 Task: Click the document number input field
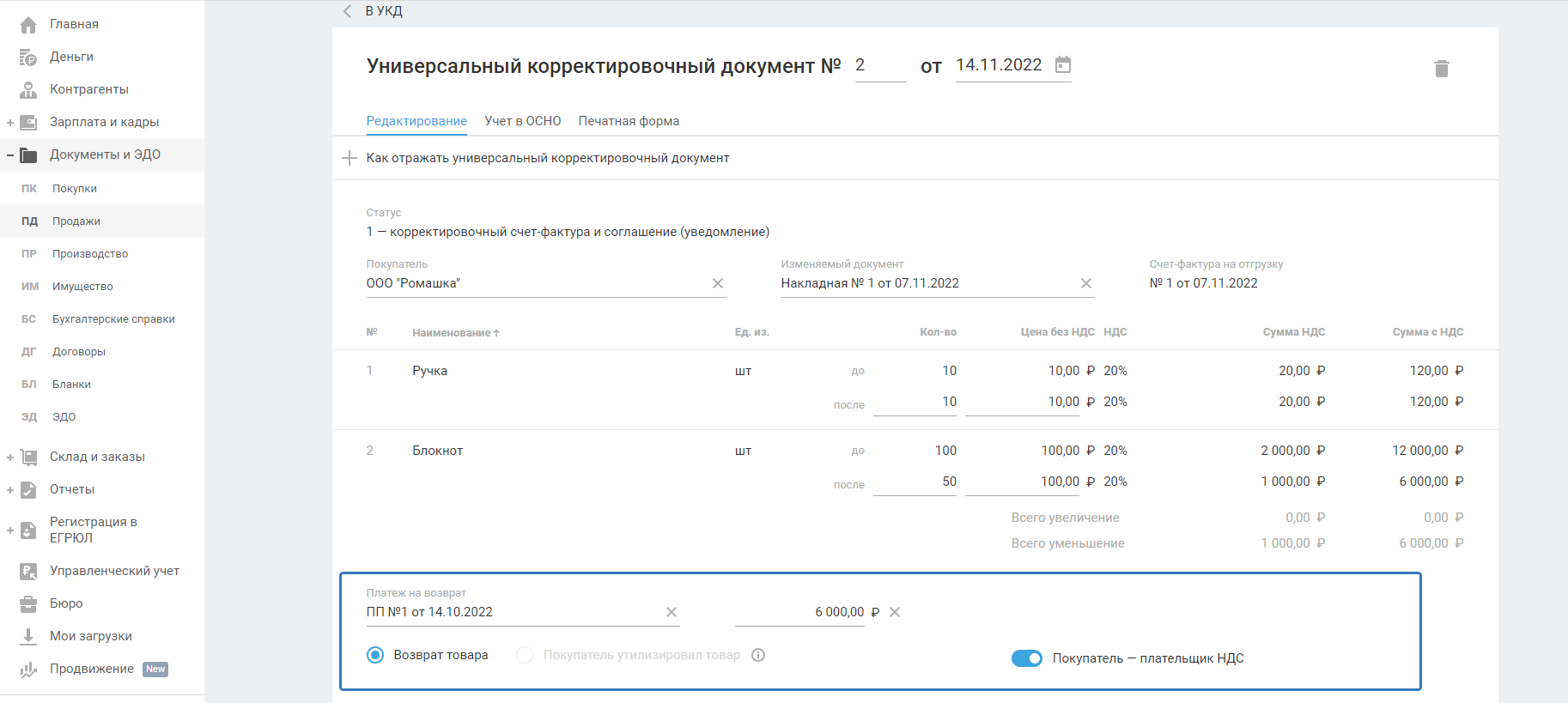point(879,66)
